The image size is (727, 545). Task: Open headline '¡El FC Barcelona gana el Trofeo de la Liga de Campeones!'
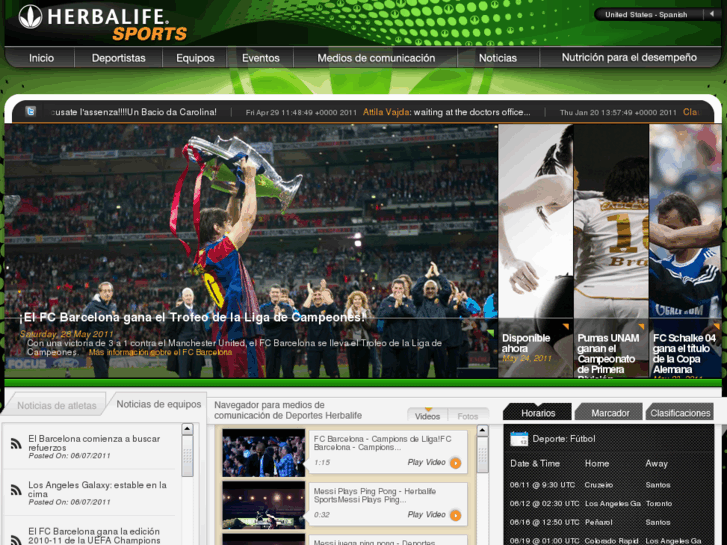pyautogui.click(x=192, y=317)
